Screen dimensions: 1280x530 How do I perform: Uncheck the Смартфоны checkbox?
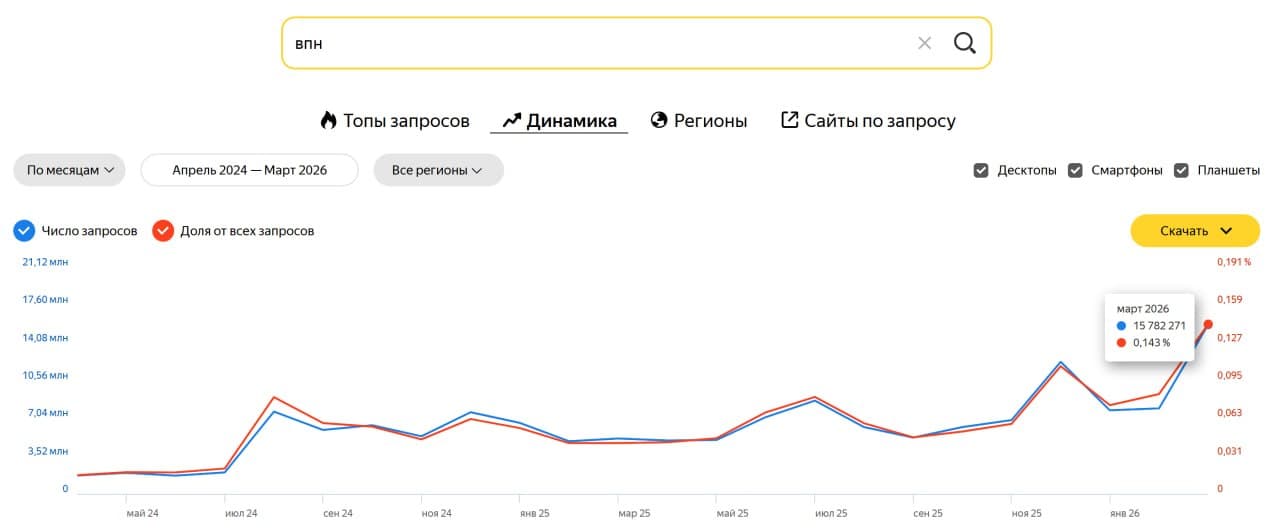click(x=1075, y=170)
